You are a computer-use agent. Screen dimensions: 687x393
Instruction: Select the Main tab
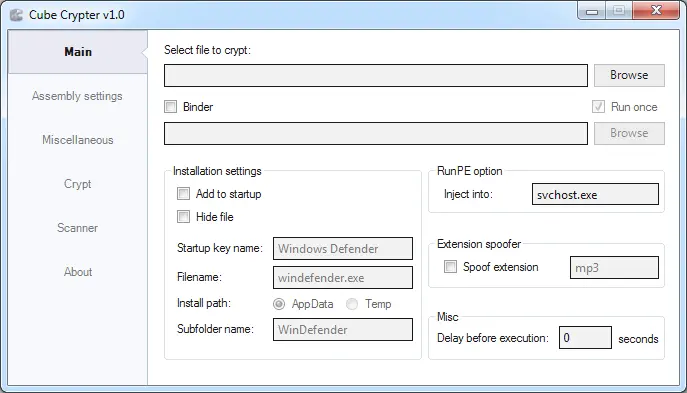(x=78, y=52)
